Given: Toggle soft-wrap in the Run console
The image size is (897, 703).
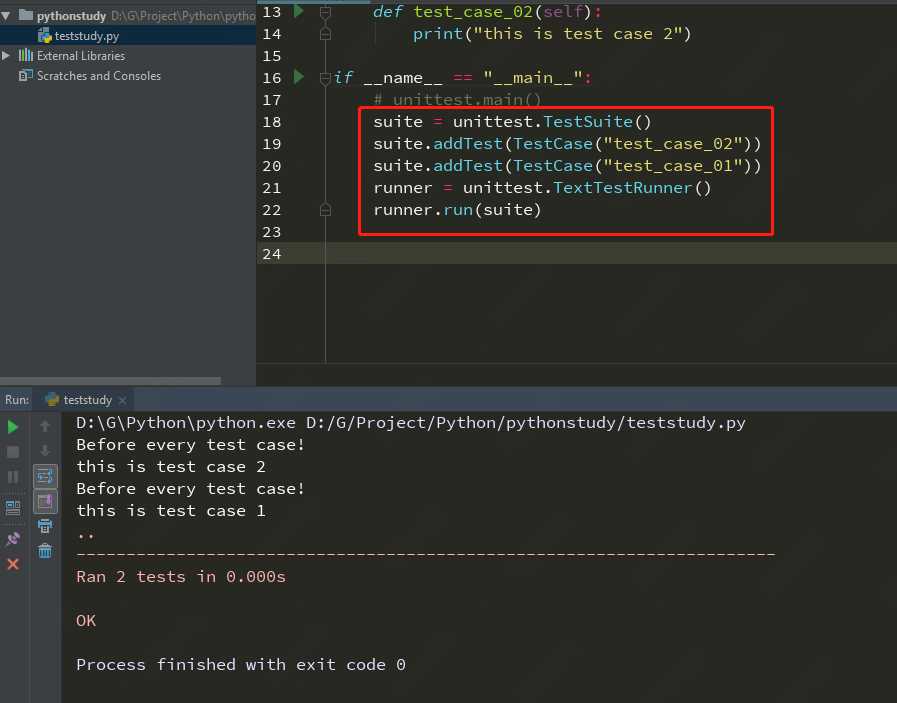Looking at the screenshot, I should [x=45, y=476].
